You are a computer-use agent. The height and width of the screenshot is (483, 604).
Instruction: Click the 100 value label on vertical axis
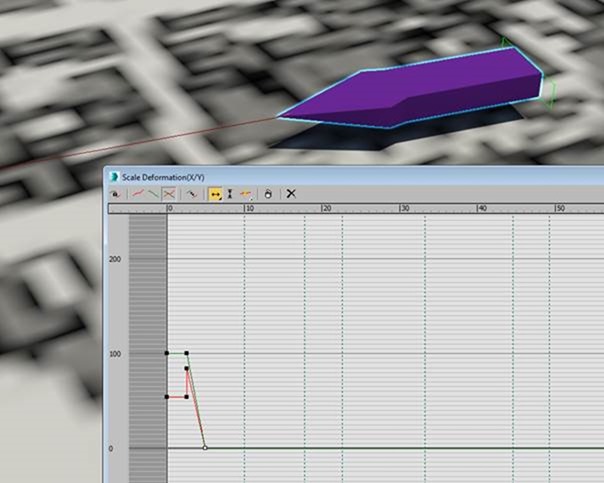[115, 354]
